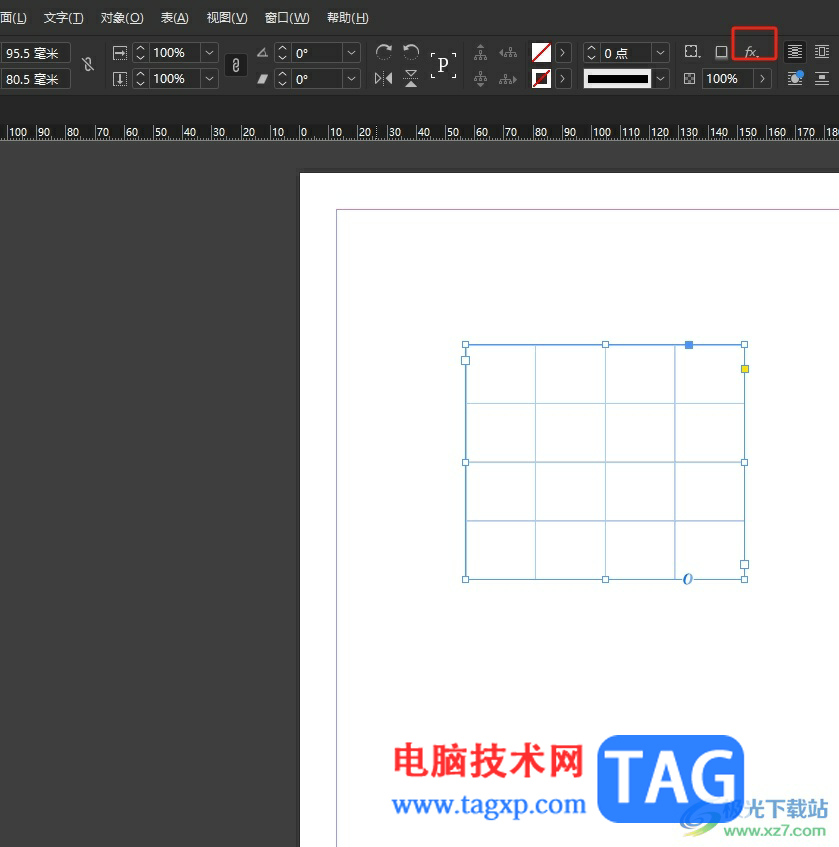Toggle the width and height constrain link
Screen dimensions: 839x847
click(88, 65)
